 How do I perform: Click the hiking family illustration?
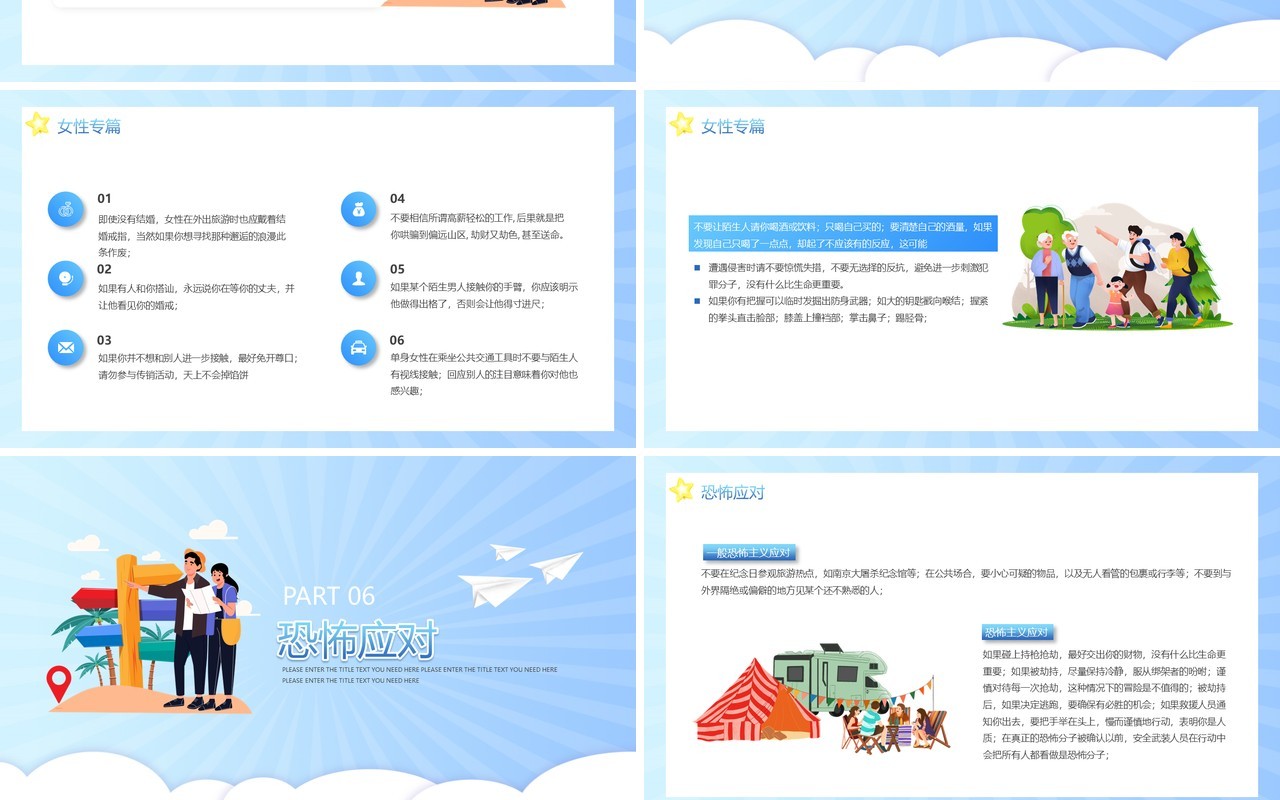coord(1118,267)
